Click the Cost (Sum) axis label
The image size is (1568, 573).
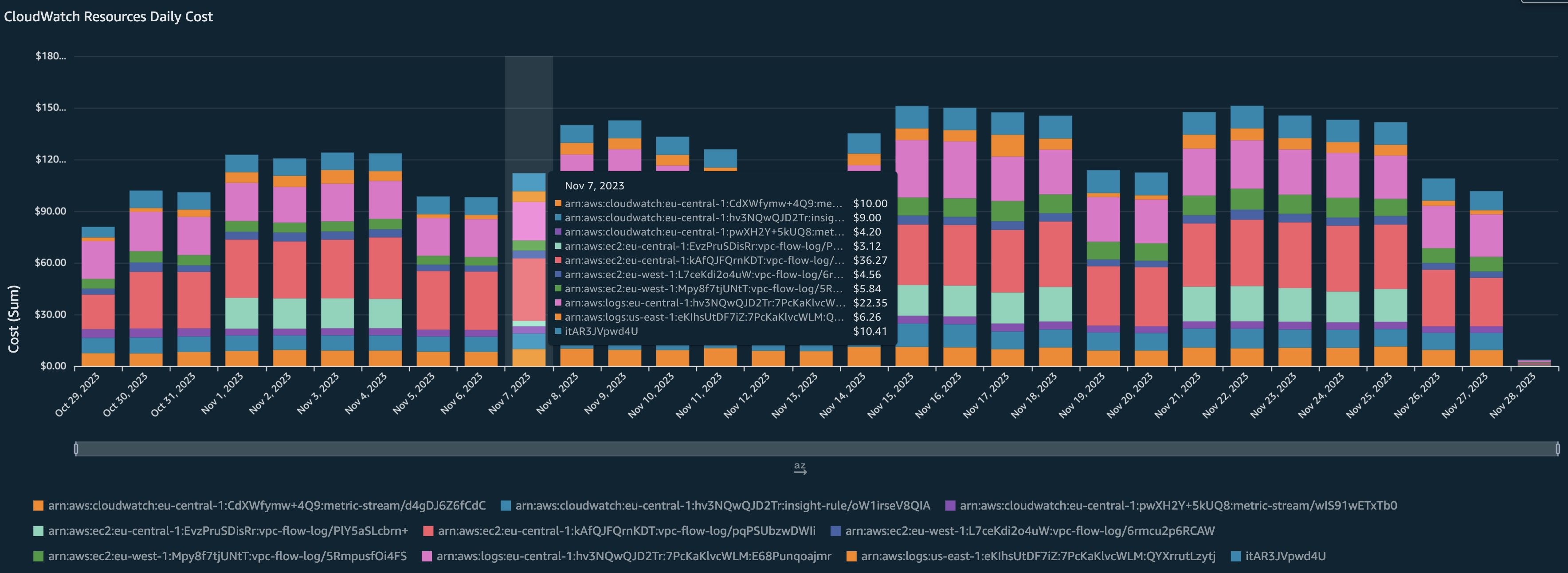point(15,317)
